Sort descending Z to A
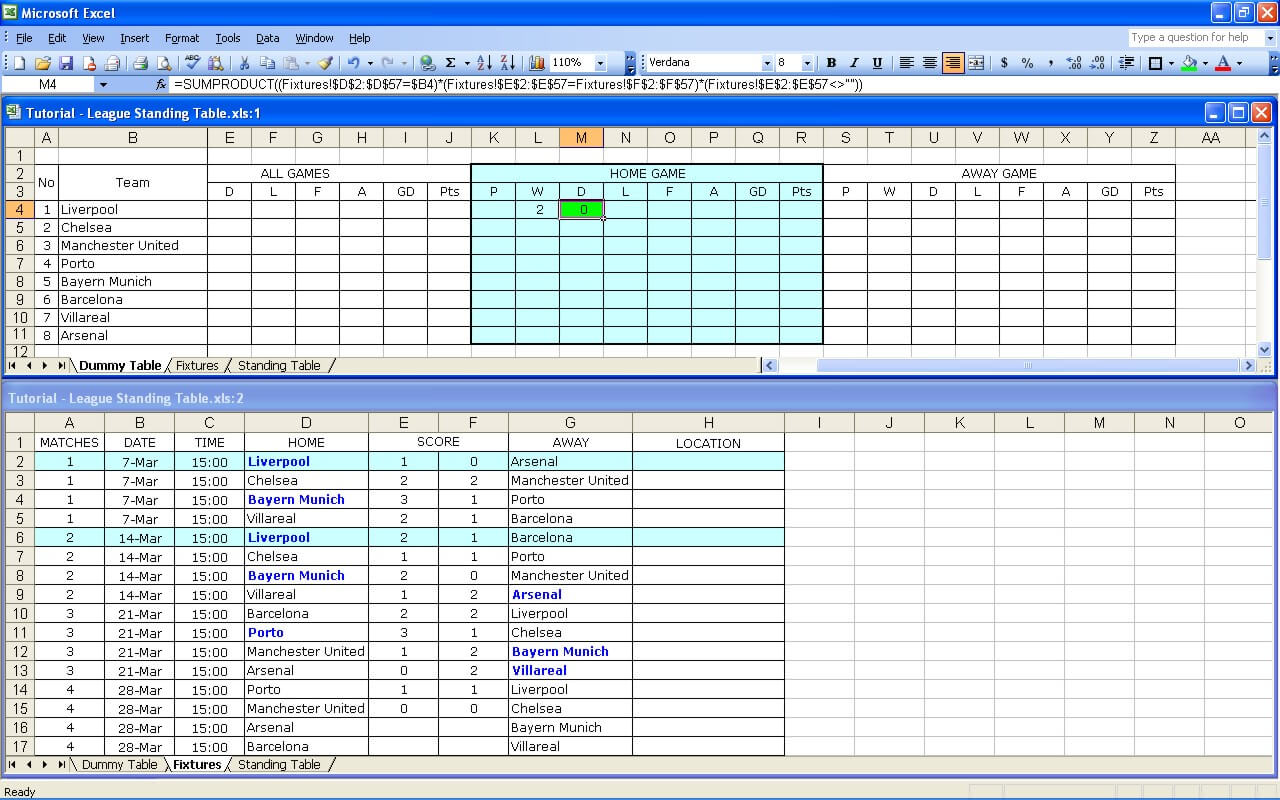Image resolution: width=1280 pixels, height=800 pixels. [507, 63]
